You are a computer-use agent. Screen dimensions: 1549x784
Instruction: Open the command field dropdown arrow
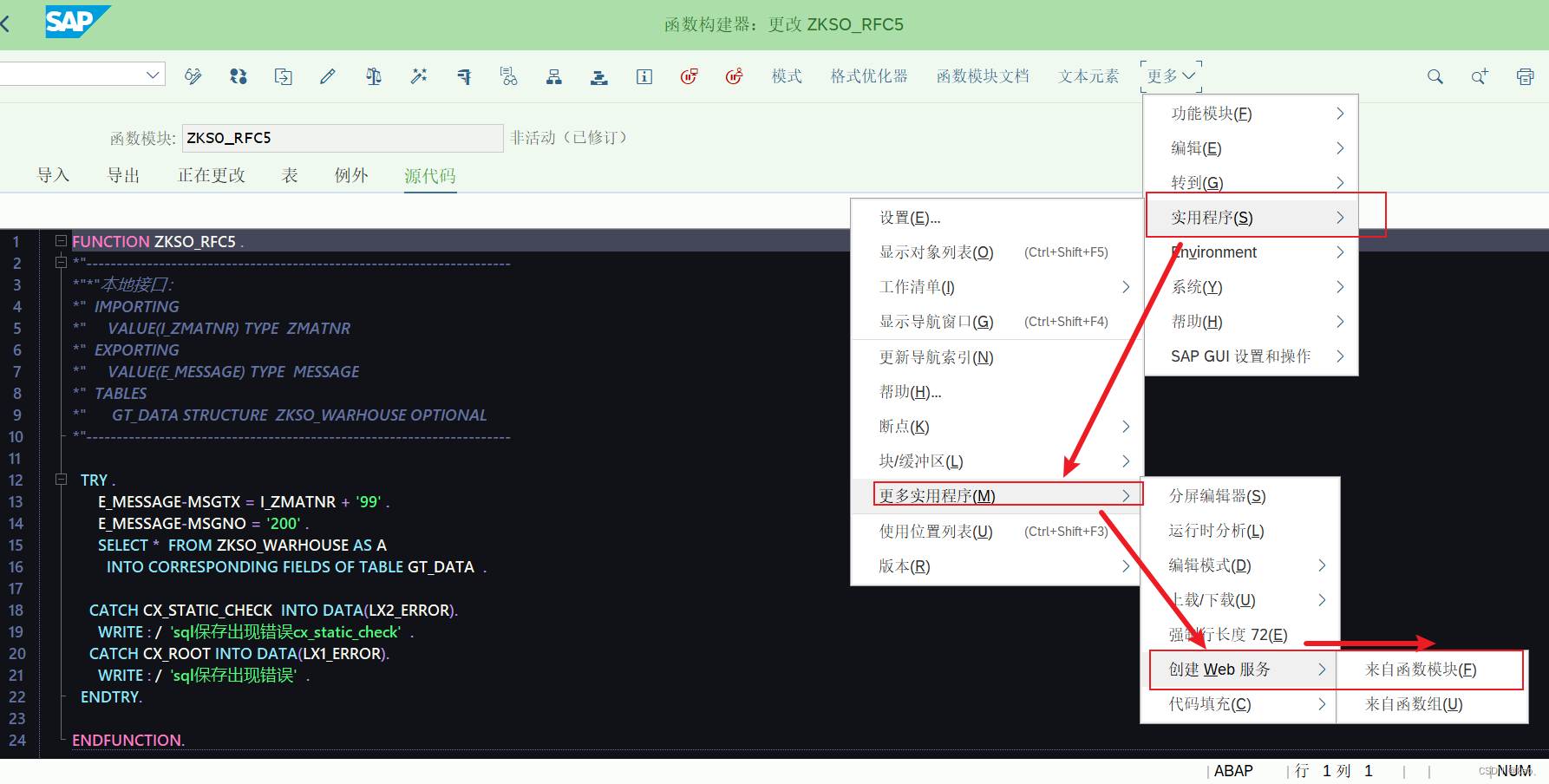pos(153,75)
